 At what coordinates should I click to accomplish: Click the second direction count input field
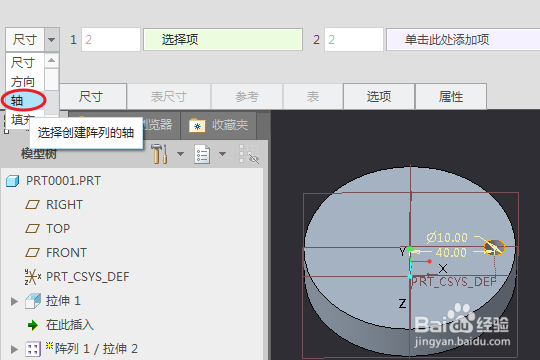pyautogui.click(x=354, y=40)
